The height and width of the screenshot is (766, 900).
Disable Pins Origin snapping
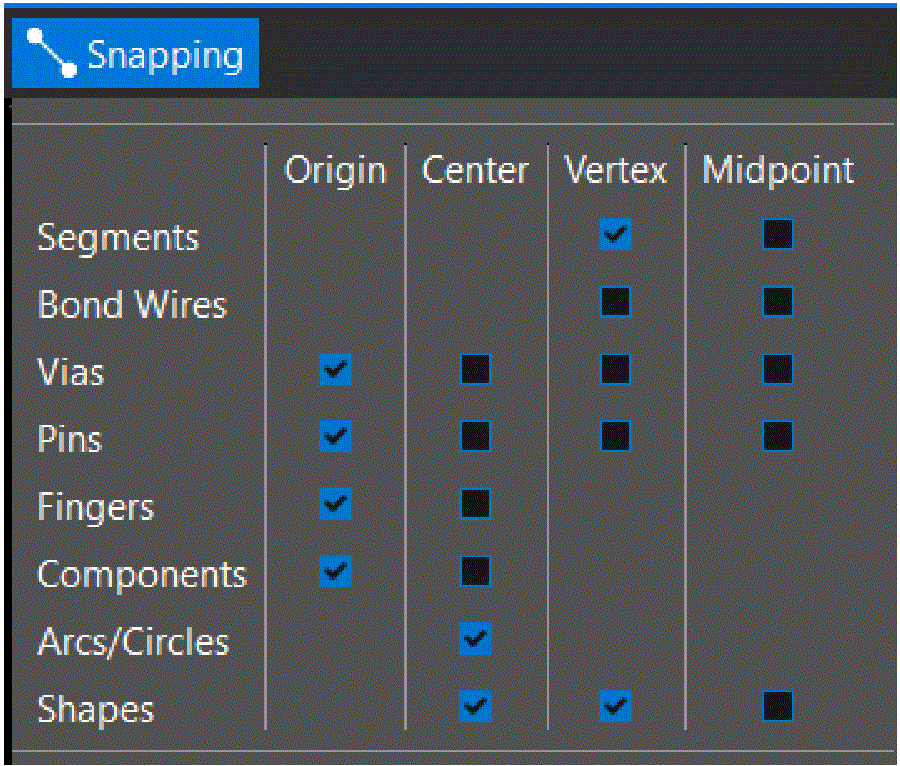click(x=335, y=437)
